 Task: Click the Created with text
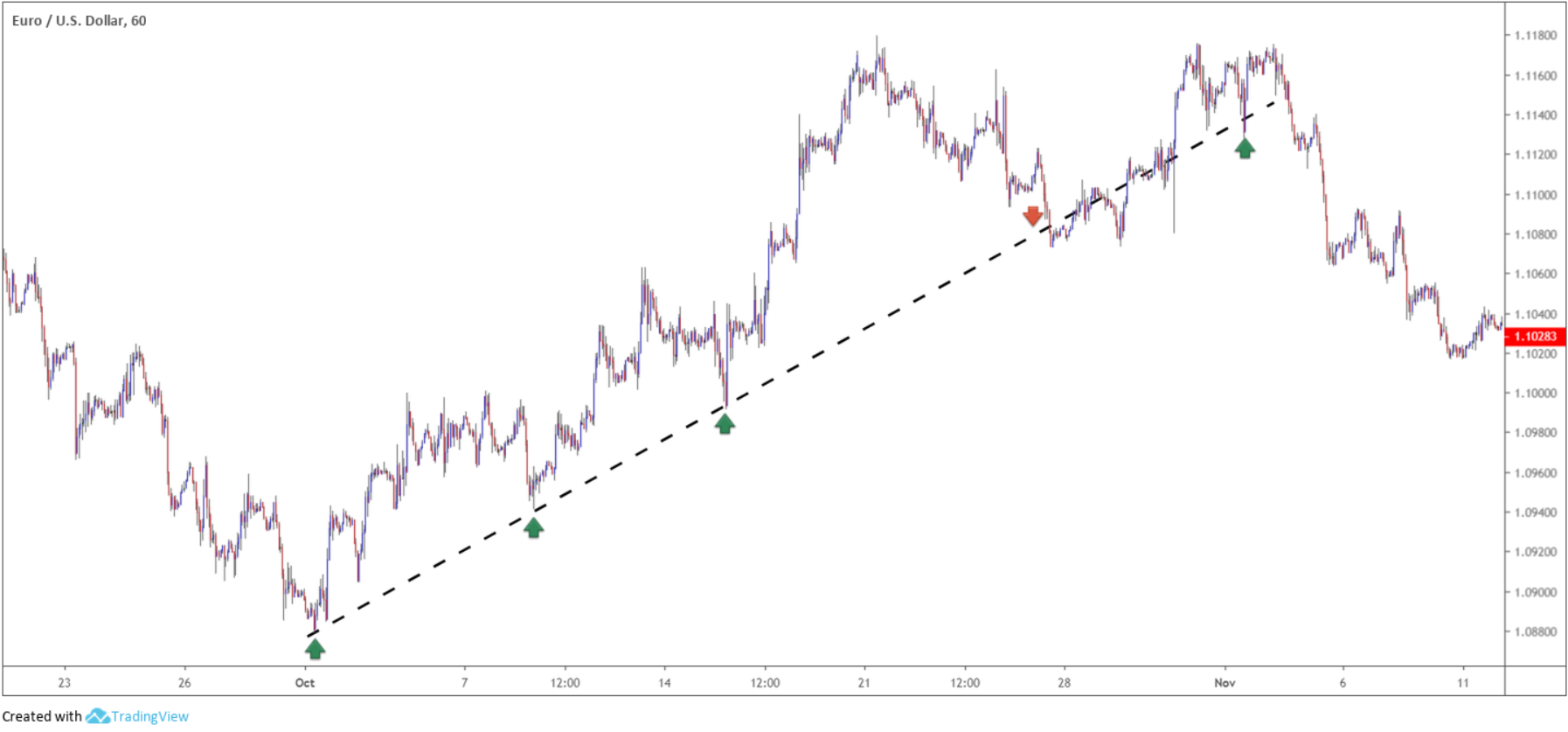[x=42, y=716]
